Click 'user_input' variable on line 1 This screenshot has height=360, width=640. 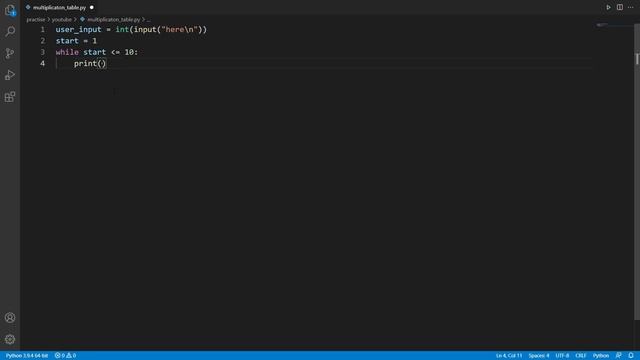pos(78,29)
